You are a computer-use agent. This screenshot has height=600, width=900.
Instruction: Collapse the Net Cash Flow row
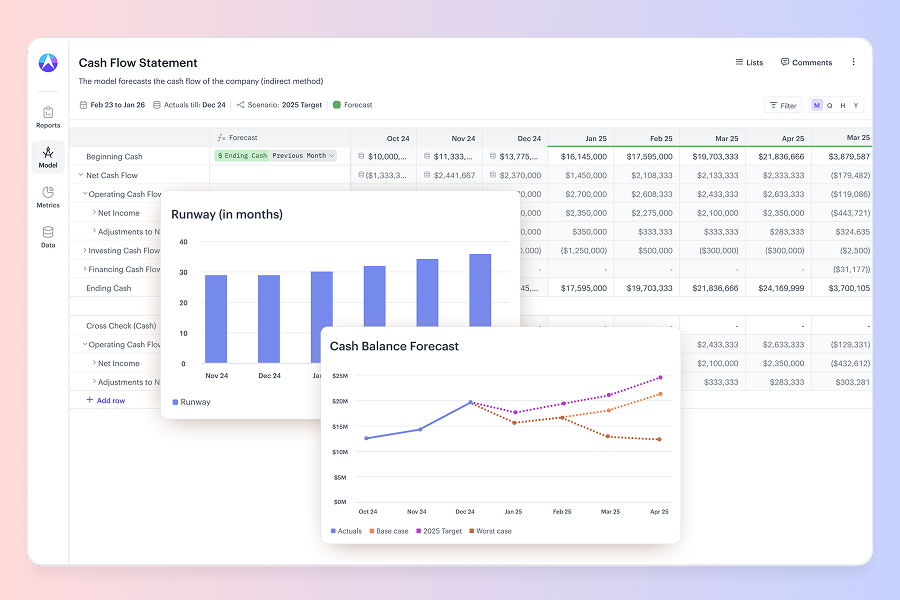81,175
